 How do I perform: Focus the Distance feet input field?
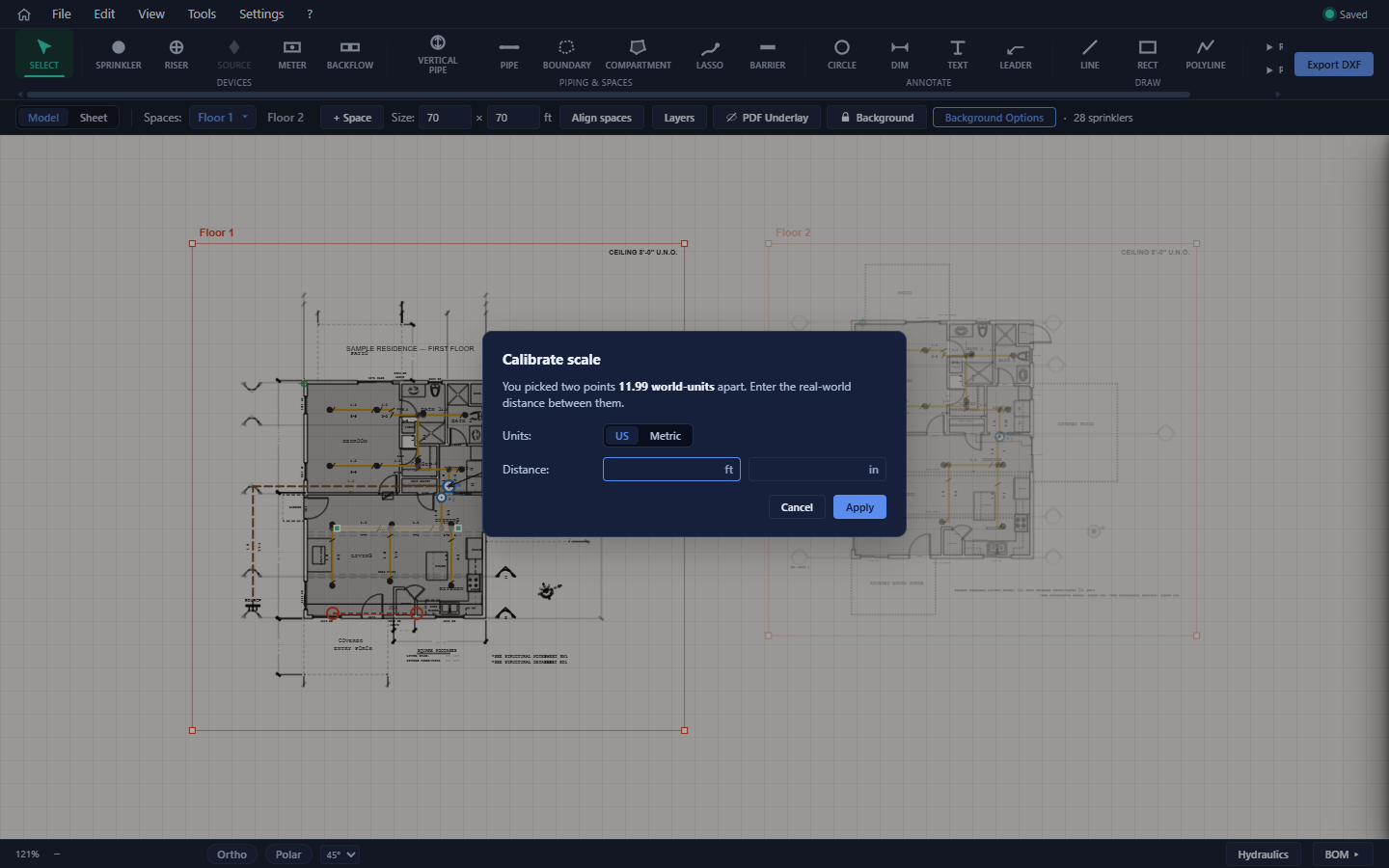pos(671,470)
